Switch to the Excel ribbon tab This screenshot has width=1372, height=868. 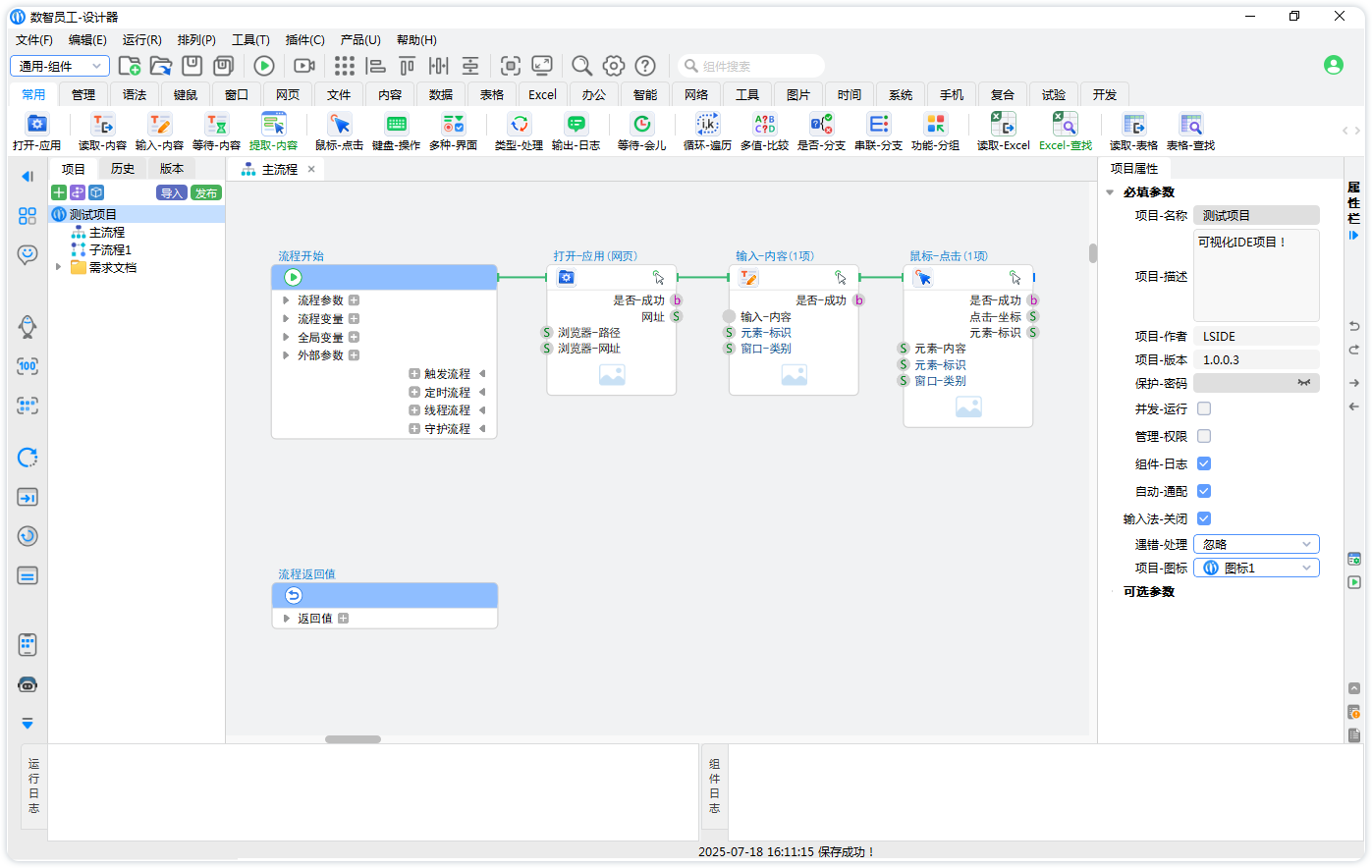[x=542, y=94]
